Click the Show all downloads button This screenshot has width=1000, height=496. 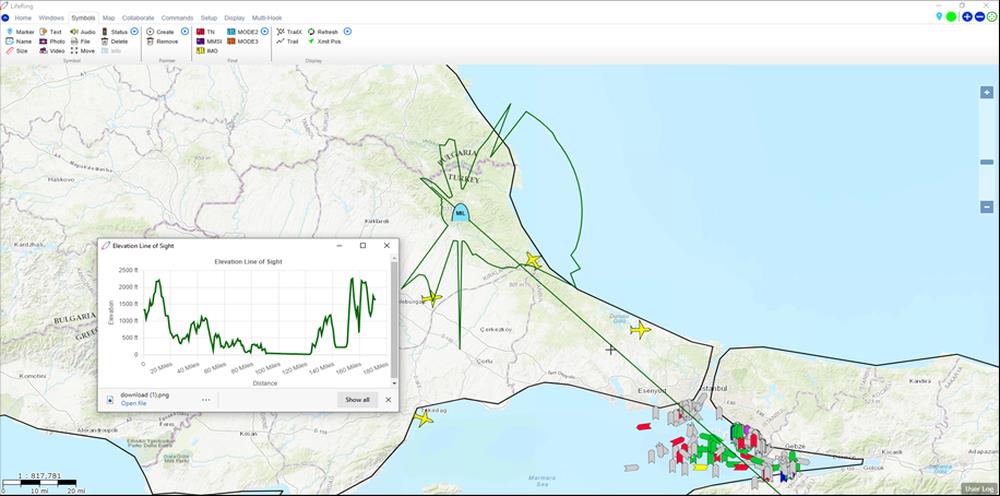(x=357, y=399)
